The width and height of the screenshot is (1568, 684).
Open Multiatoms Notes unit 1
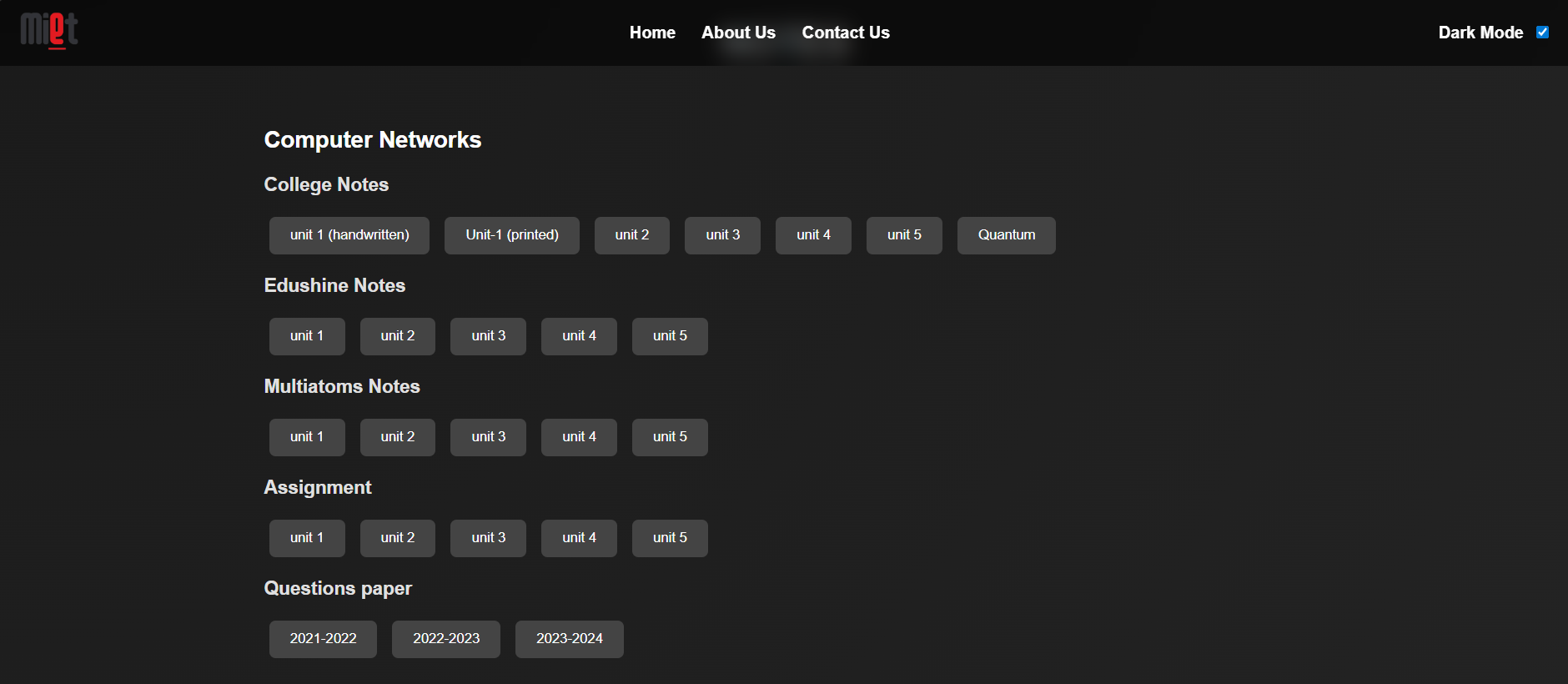(307, 437)
